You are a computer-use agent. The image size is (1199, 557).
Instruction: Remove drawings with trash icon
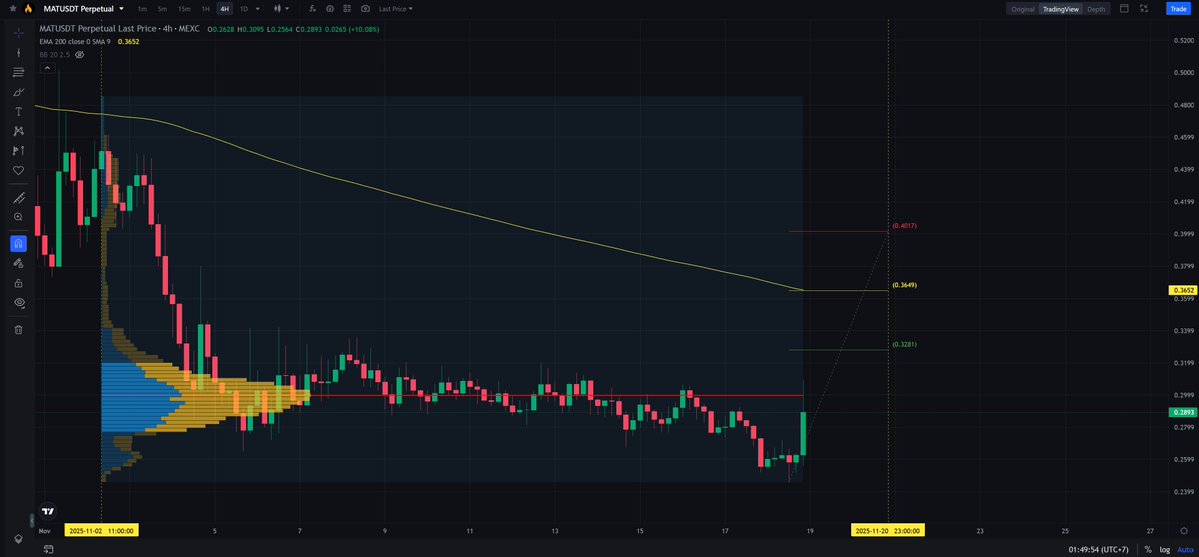pyautogui.click(x=19, y=330)
